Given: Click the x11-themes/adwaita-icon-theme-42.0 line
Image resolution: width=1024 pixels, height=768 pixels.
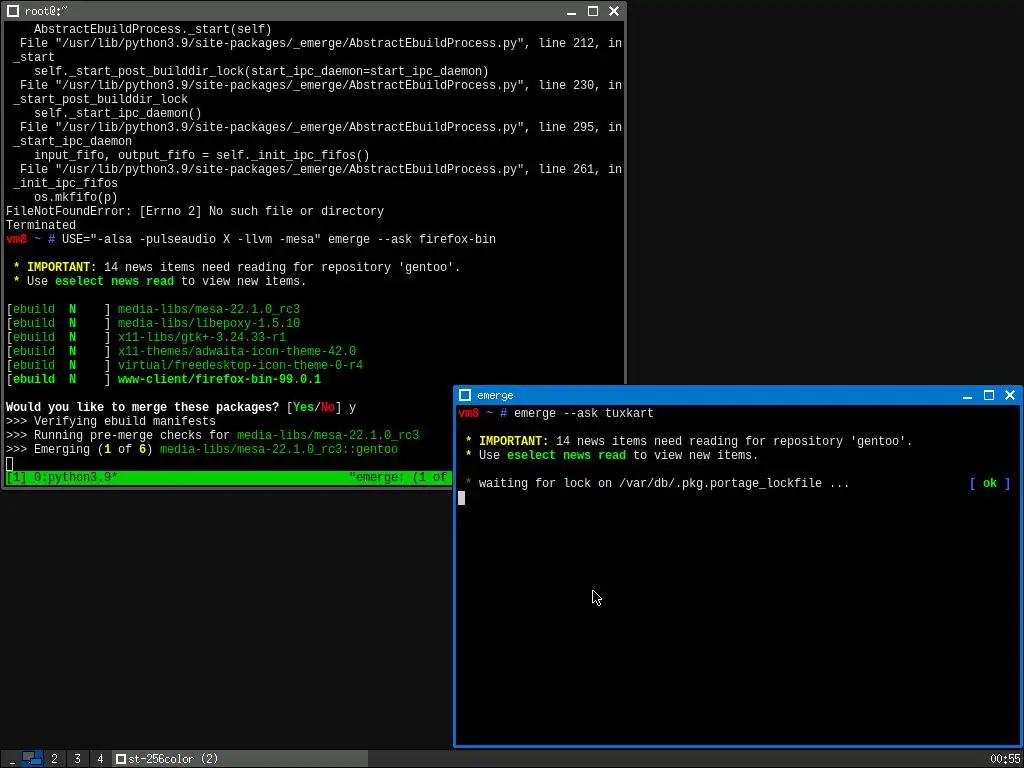Looking at the screenshot, I should [181, 351].
